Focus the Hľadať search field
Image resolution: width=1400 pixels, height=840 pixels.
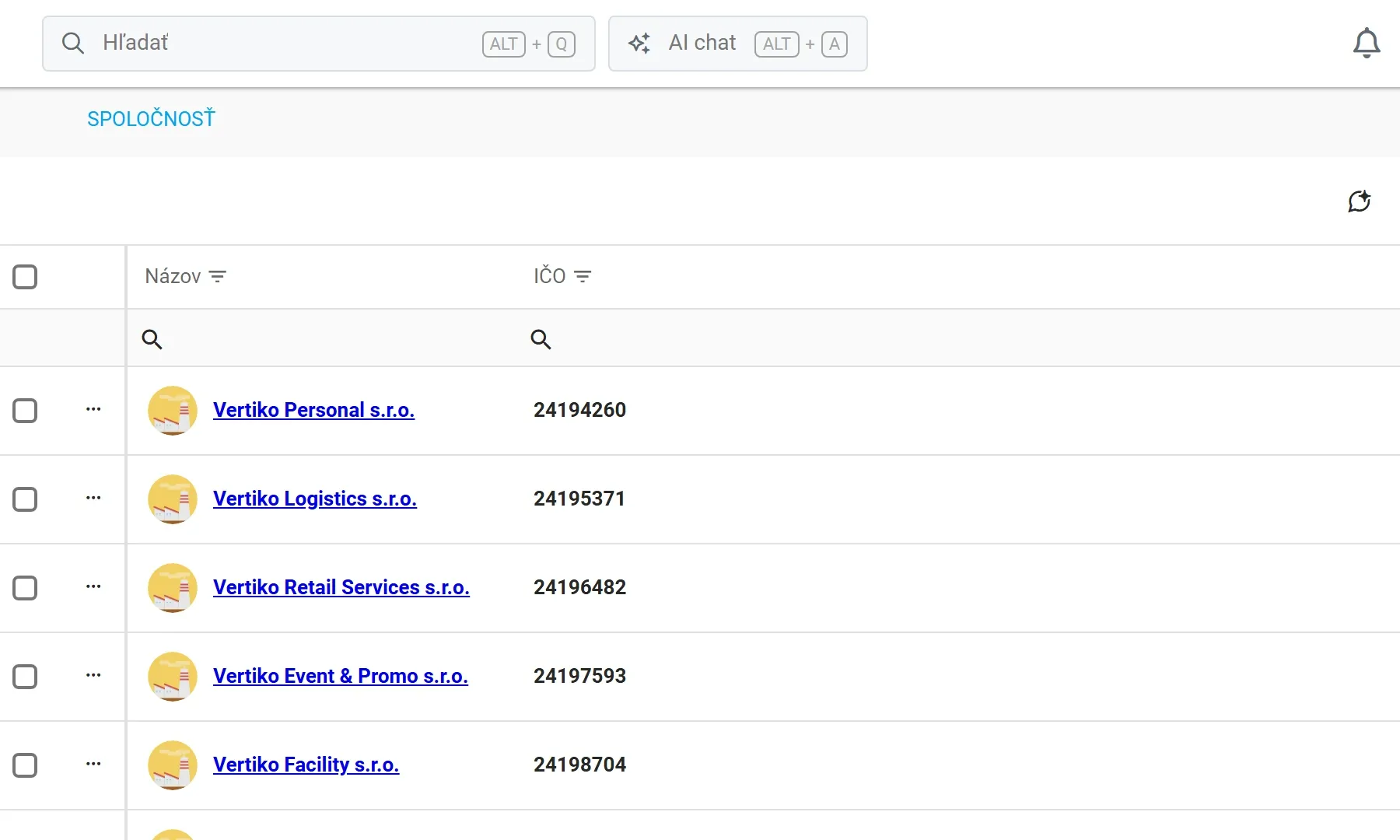tap(319, 44)
